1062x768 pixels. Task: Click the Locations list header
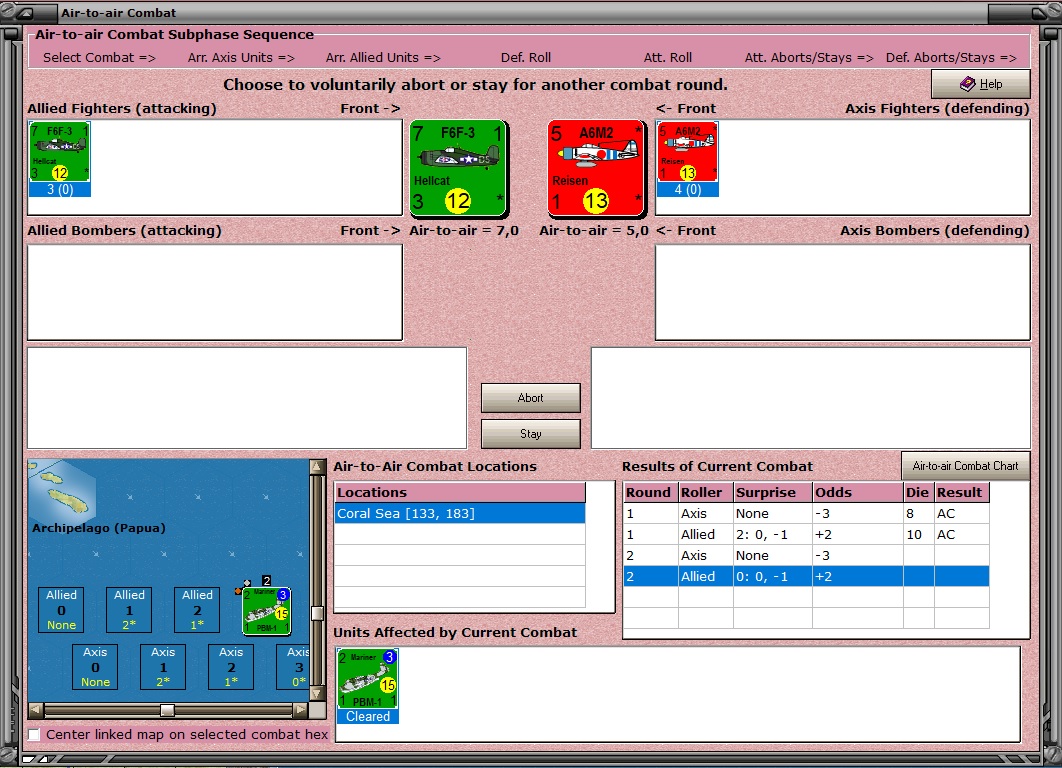[460, 492]
